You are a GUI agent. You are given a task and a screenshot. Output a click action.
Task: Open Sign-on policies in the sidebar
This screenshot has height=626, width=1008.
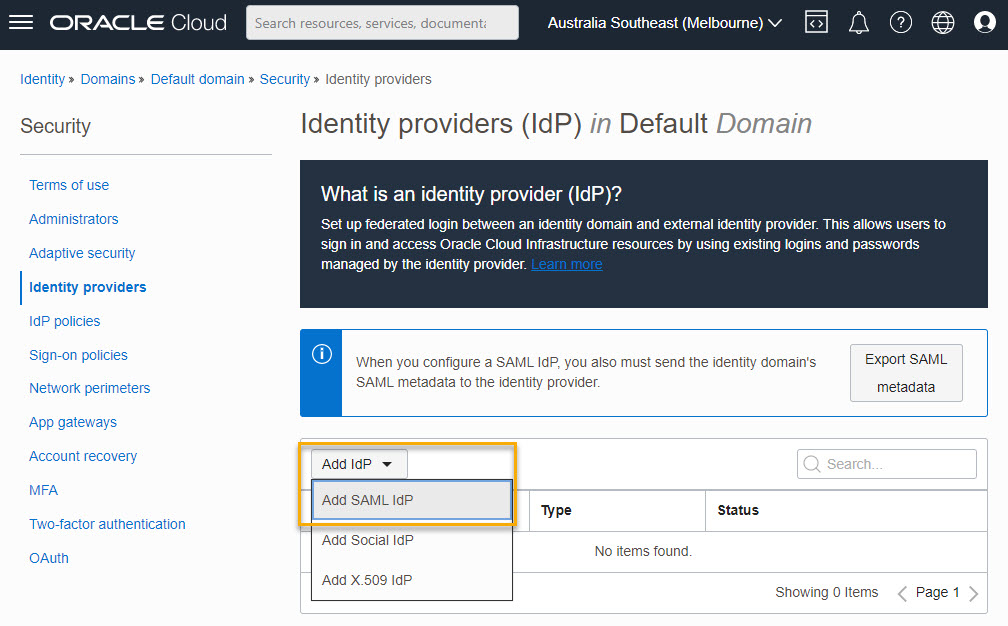(x=78, y=355)
